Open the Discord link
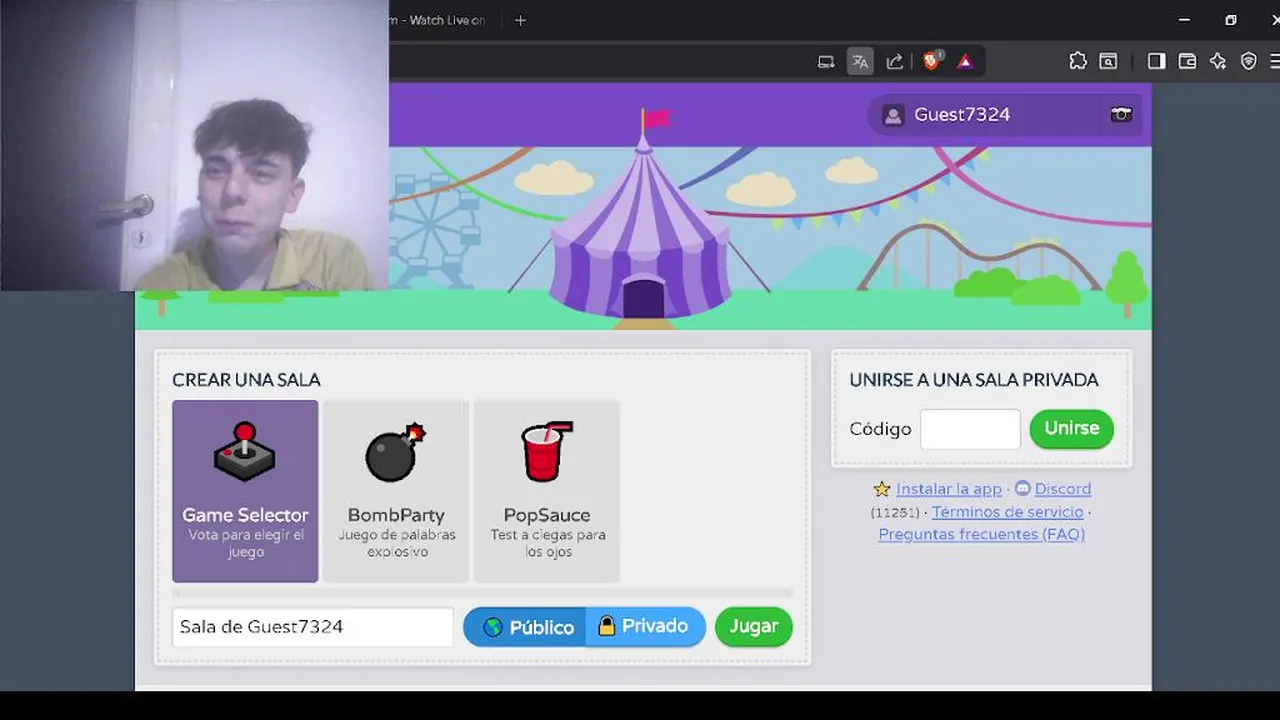Screen dimensions: 1280x720 click(x=1063, y=489)
